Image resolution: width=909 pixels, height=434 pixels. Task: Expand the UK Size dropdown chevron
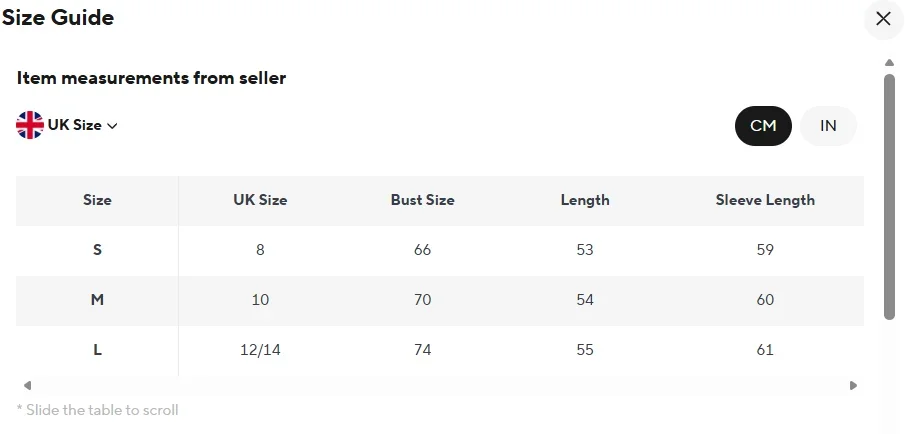click(113, 126)
